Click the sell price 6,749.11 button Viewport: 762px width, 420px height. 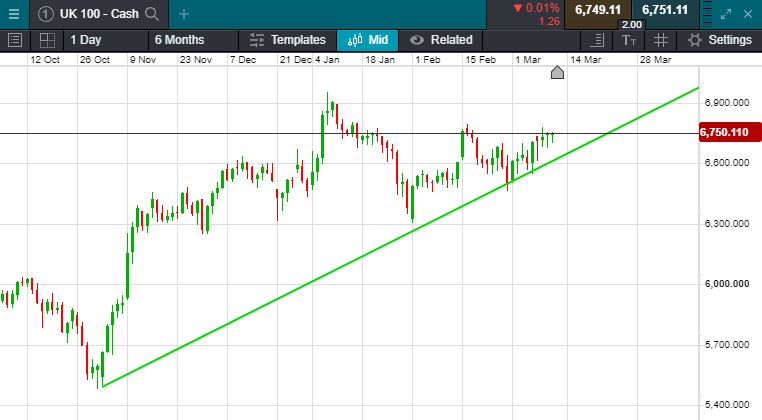[x=598, y=10]
